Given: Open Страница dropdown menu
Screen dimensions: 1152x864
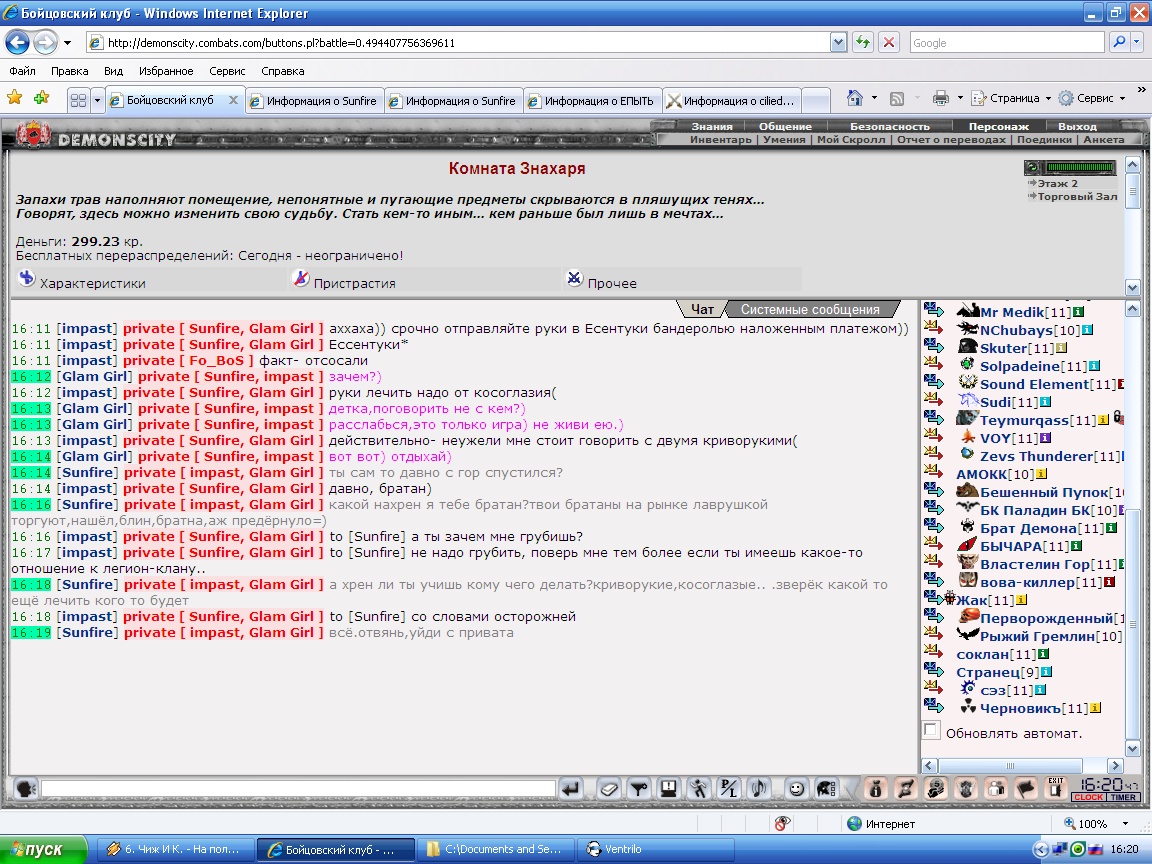Looking at the screenshot, I should (1011, 98).
